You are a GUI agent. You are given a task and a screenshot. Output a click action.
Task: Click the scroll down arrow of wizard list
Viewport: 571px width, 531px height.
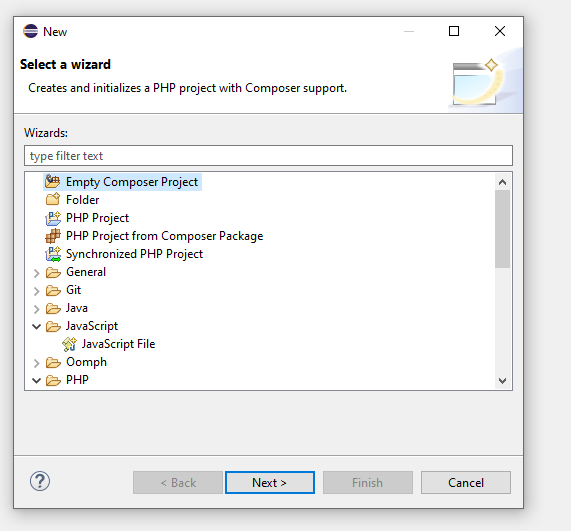(503, 381)
